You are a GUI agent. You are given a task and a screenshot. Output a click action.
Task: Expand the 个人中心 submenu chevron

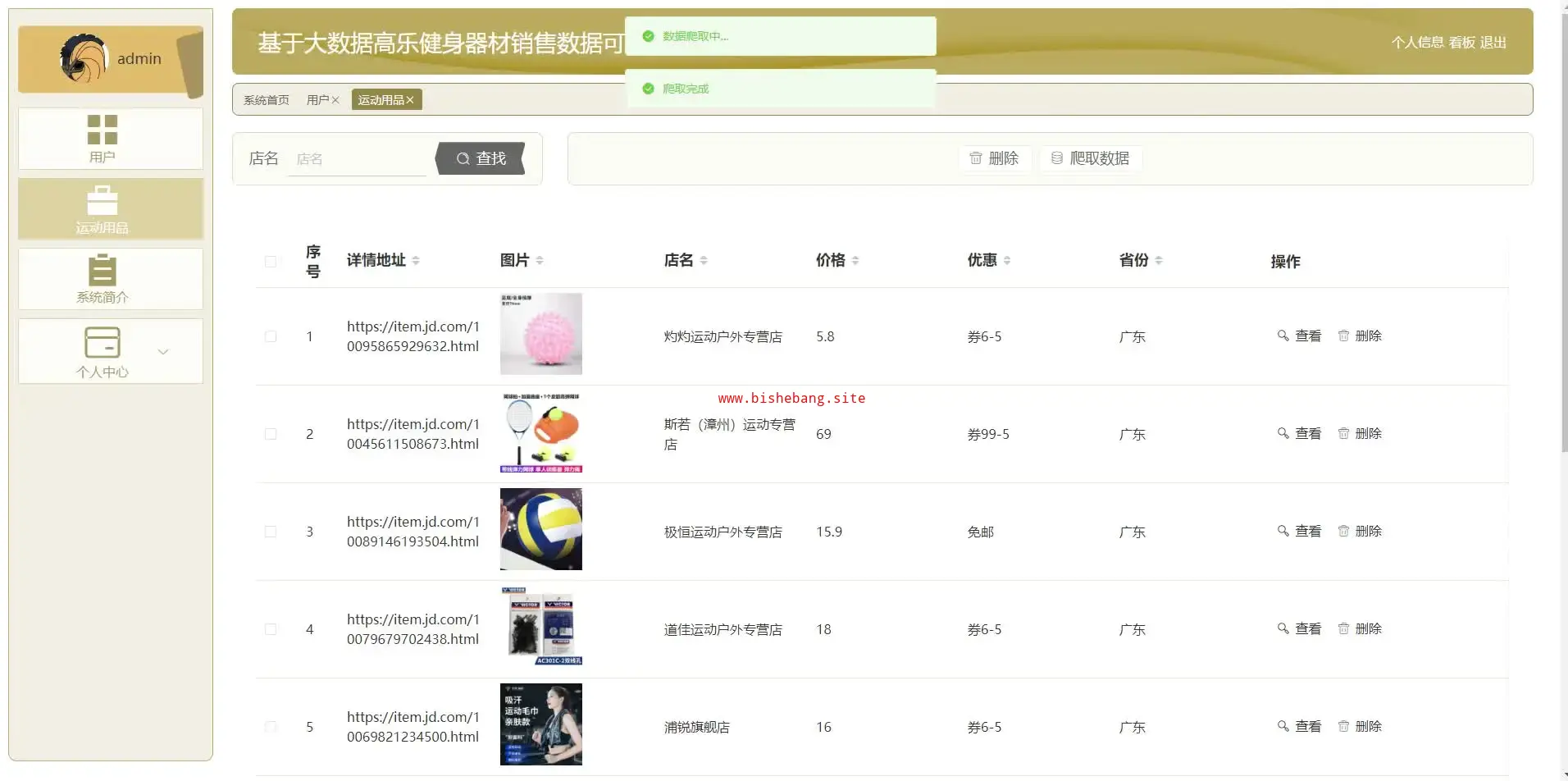163,352
